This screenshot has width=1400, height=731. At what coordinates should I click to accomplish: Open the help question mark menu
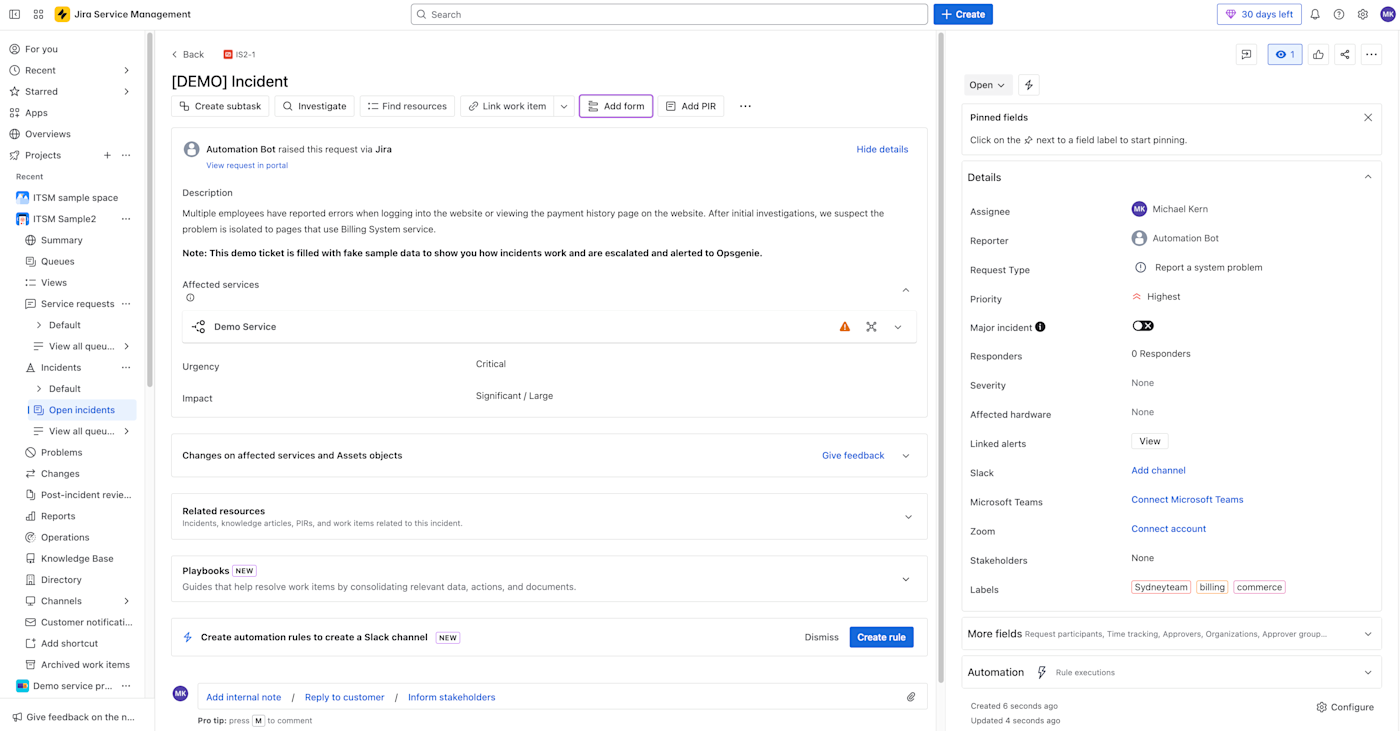coord(1339,15)
